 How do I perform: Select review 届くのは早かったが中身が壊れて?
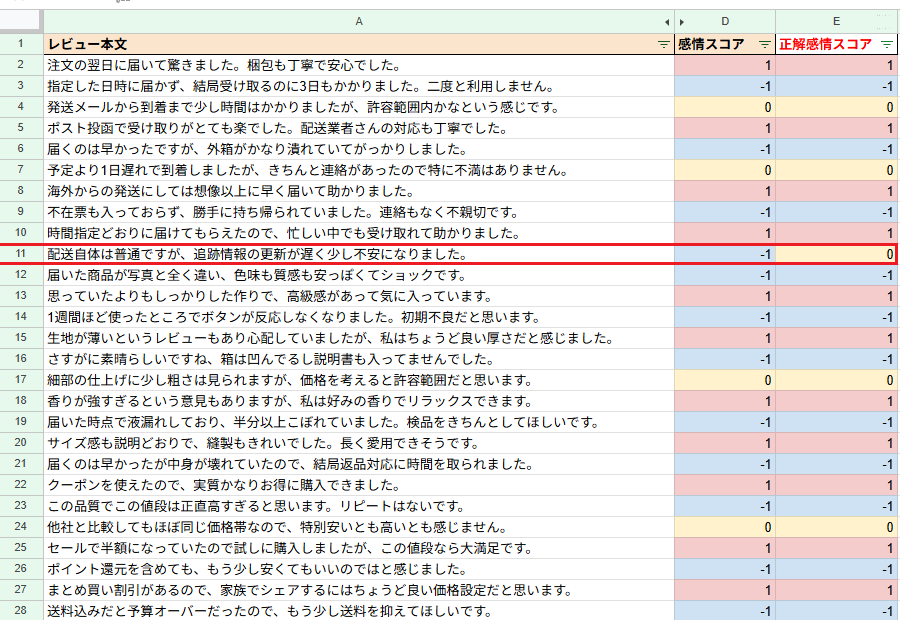[359, 464]
